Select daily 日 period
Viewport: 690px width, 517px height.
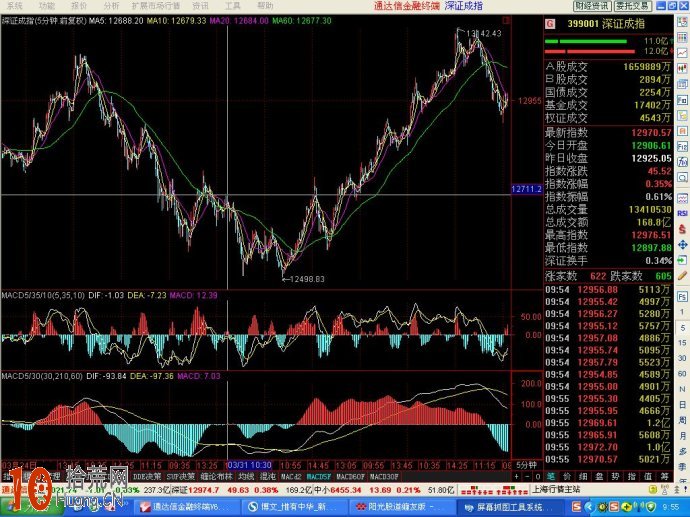point(683,404)
